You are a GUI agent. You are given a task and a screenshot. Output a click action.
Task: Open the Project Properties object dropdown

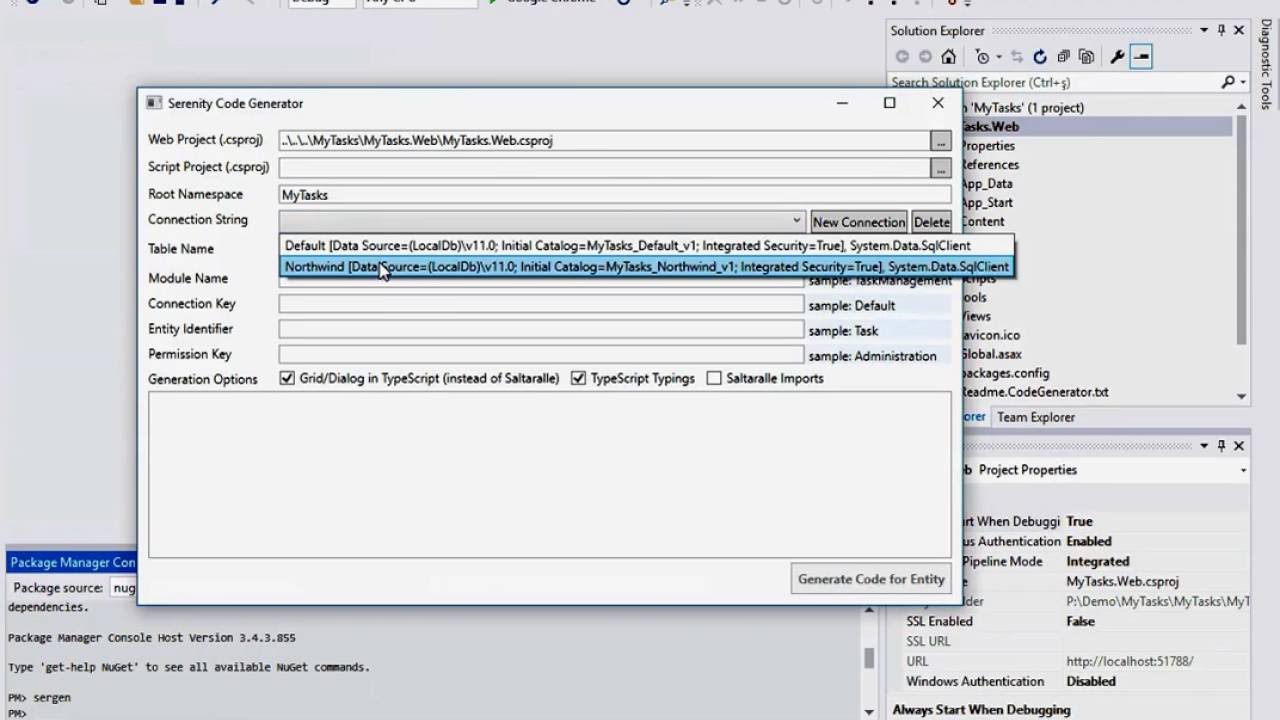click(x=1243, y=470)
